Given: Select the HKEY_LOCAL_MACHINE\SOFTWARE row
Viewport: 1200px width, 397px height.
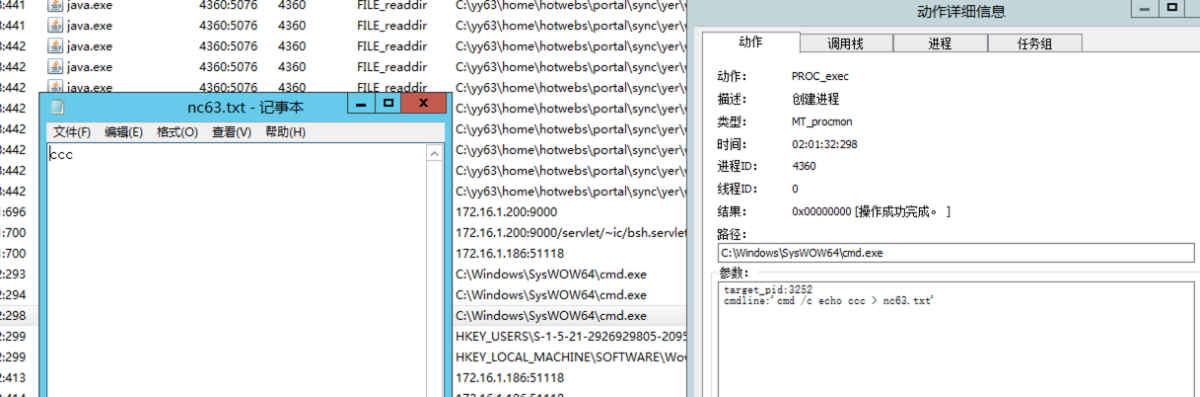Looking at the screenshot, I should [x=570, y=357].
